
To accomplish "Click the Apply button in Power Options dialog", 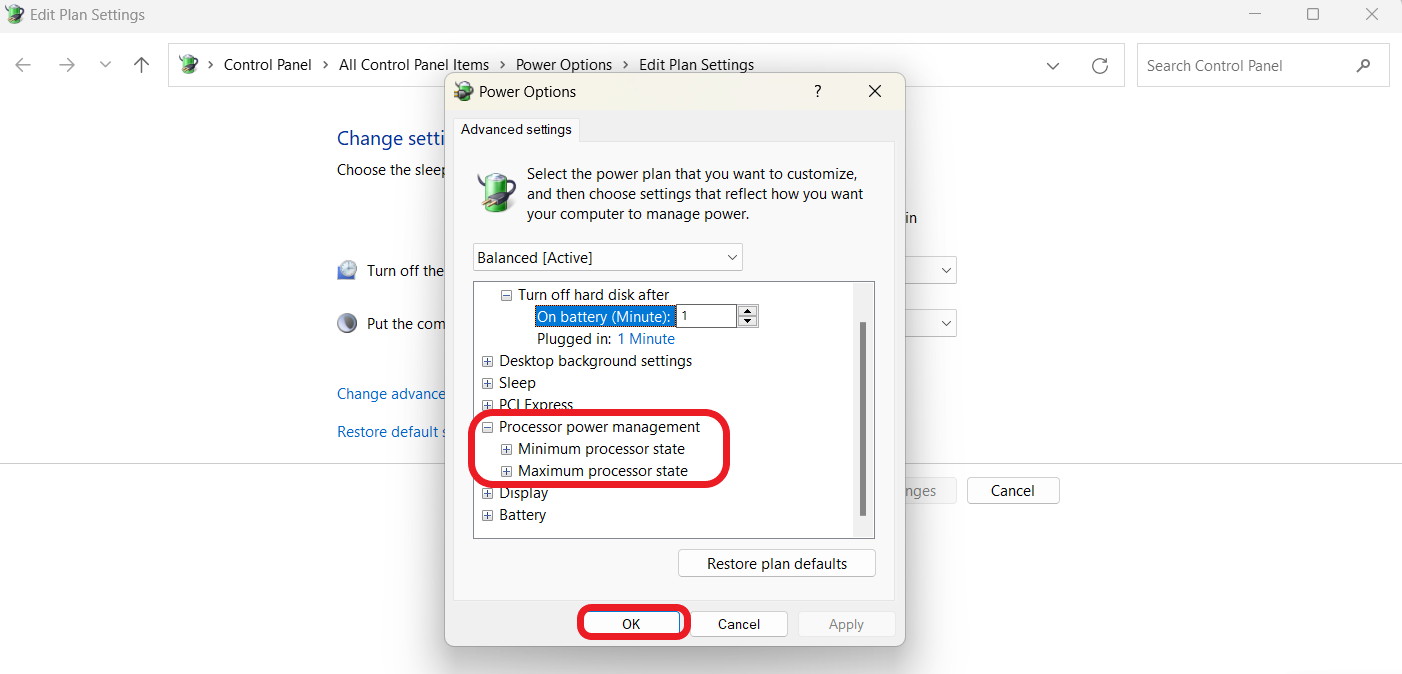I will pos(846,624).
